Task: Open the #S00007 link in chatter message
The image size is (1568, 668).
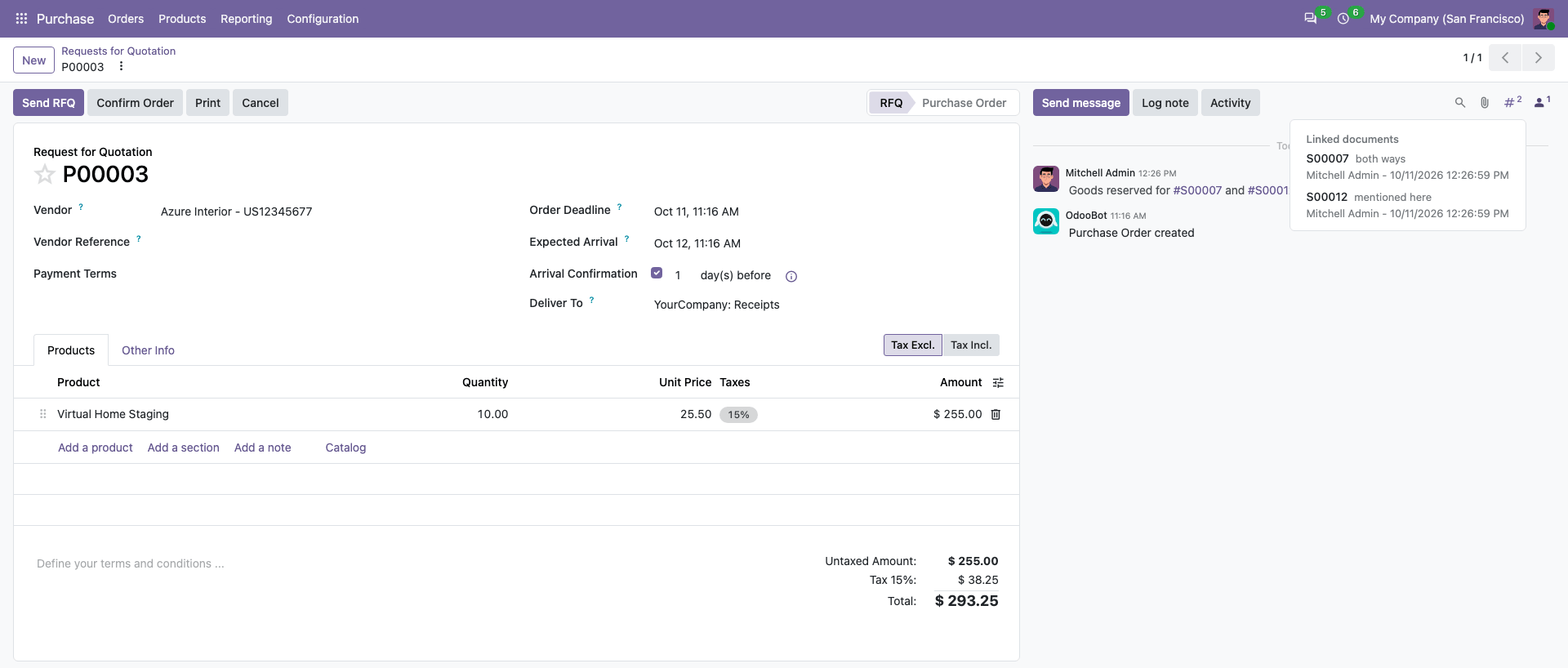Action: (1197, 190)
